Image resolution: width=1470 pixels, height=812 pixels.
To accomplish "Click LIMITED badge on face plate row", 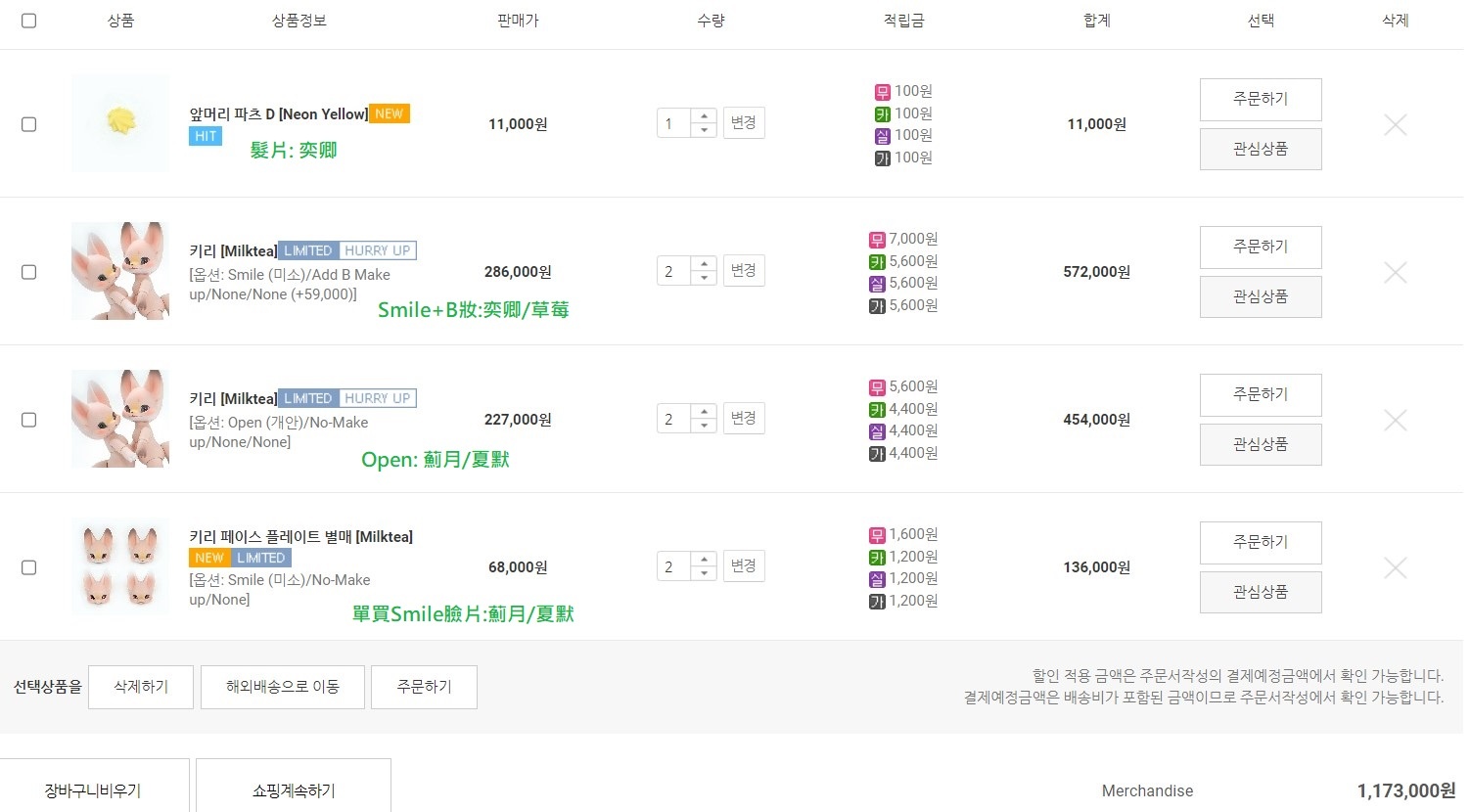I will coord(261,558).
